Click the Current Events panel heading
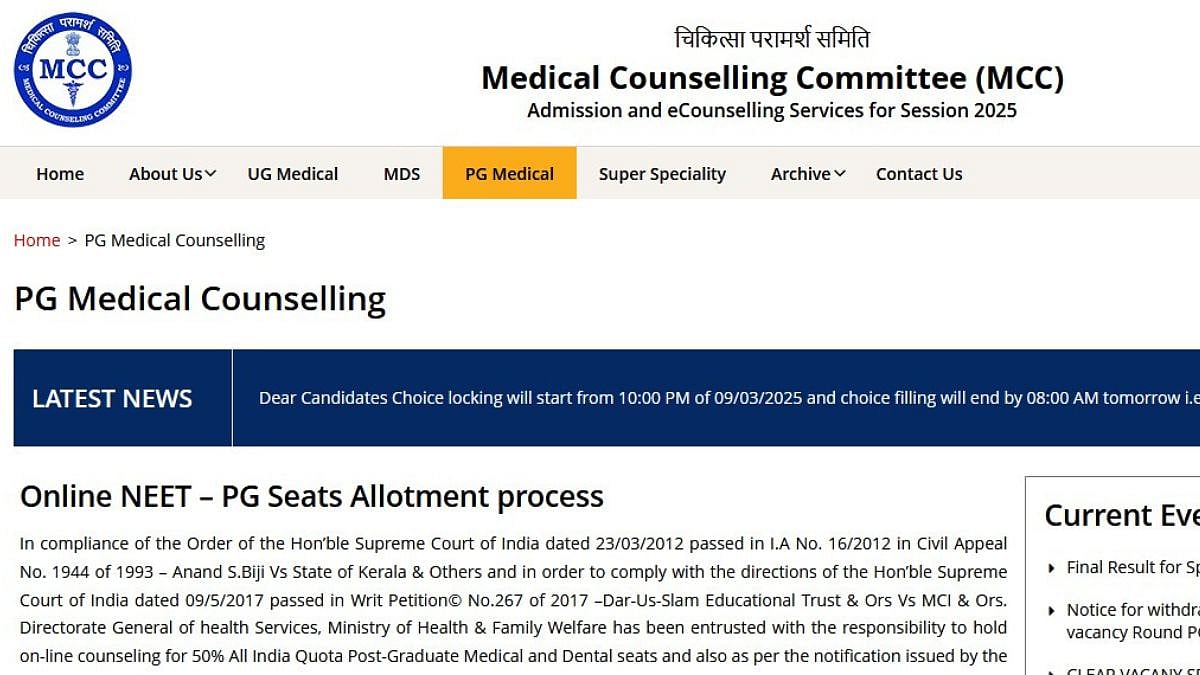 [x=1121, y=515]
